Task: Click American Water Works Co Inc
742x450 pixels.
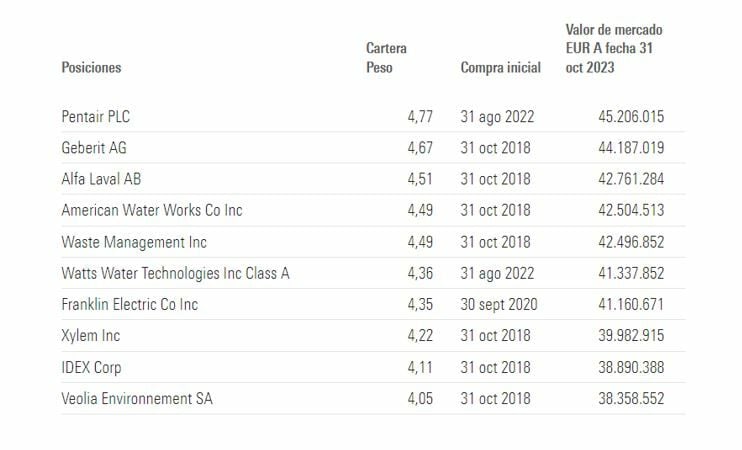Action: tap(152, 210)
